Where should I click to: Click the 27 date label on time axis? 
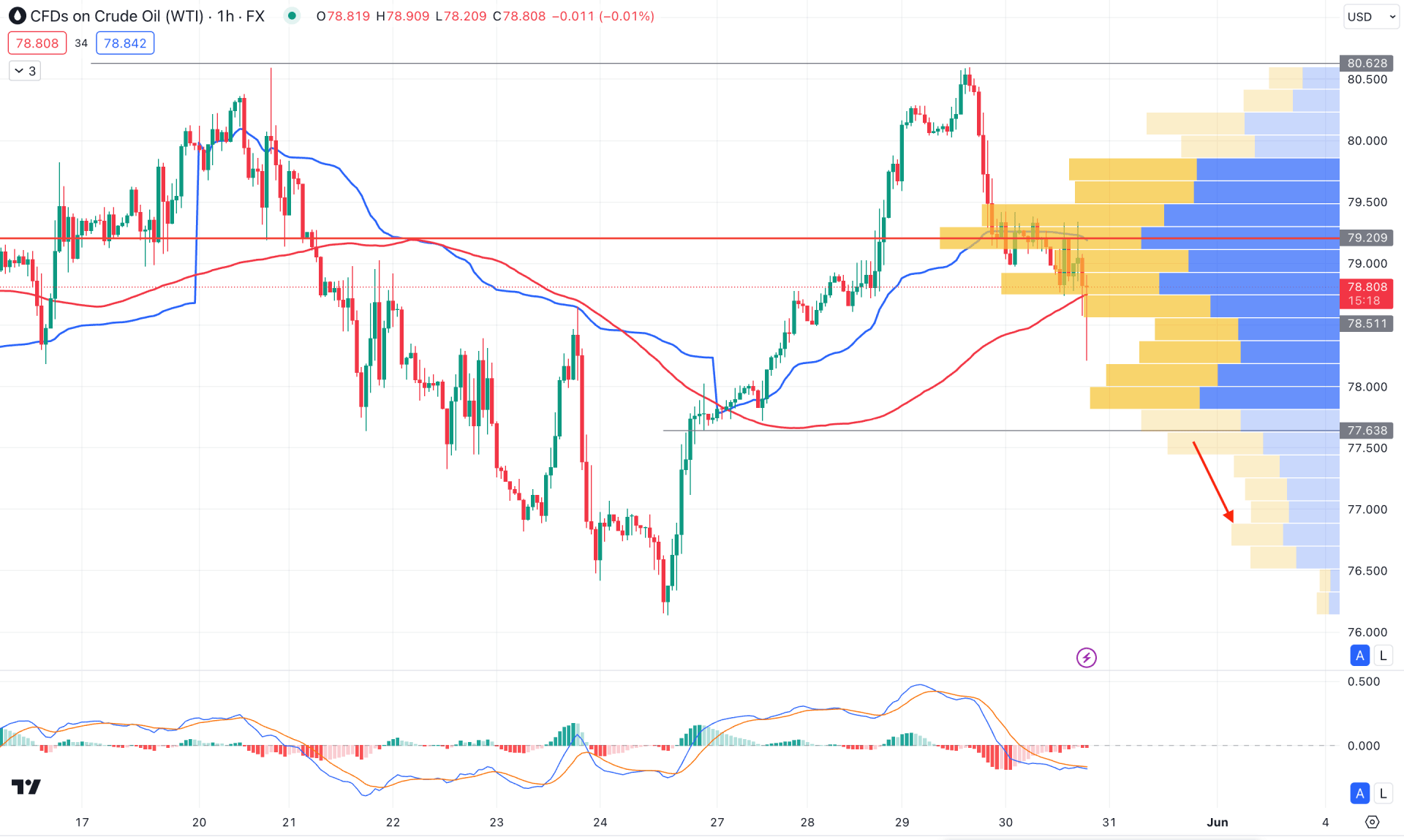tap(717, 822)
